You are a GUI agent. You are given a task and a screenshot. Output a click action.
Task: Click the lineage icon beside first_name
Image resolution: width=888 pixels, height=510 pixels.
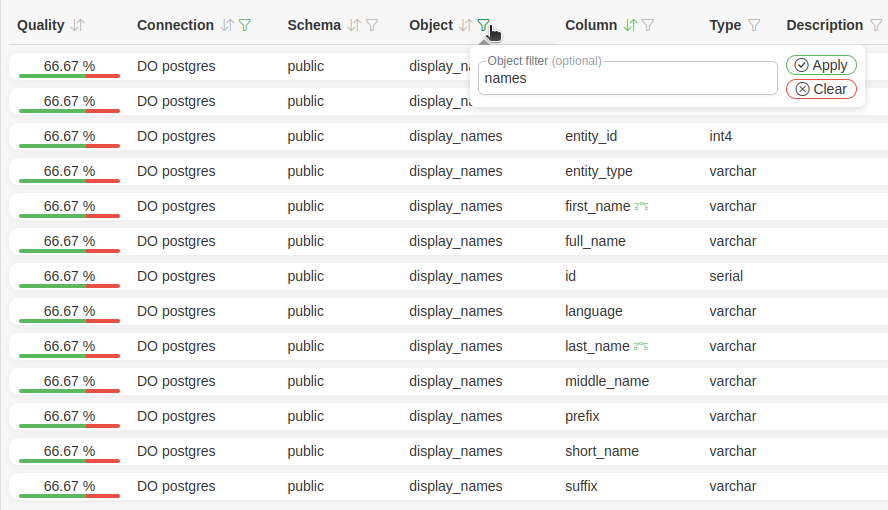pos(641,207)
